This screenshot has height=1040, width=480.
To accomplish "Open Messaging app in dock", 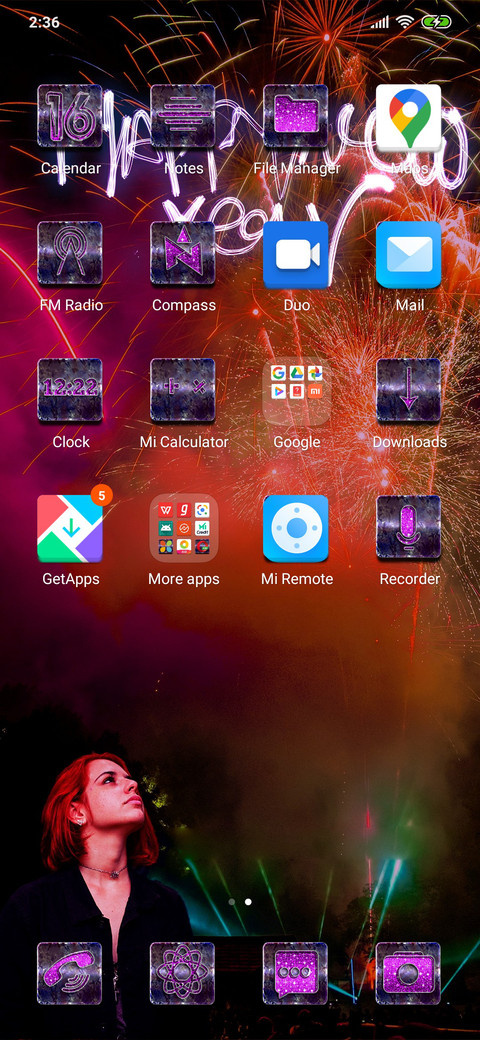I will click(x=296, y=973).
